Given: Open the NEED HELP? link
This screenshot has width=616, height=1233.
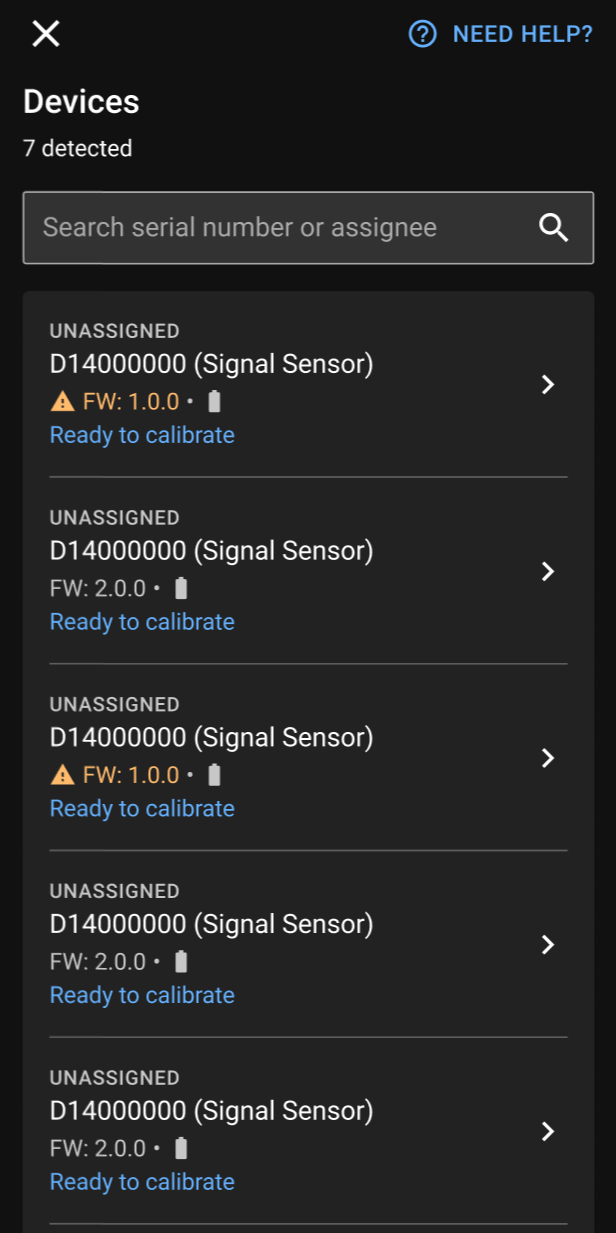Looking at the screenshot, I should (522, 34).
